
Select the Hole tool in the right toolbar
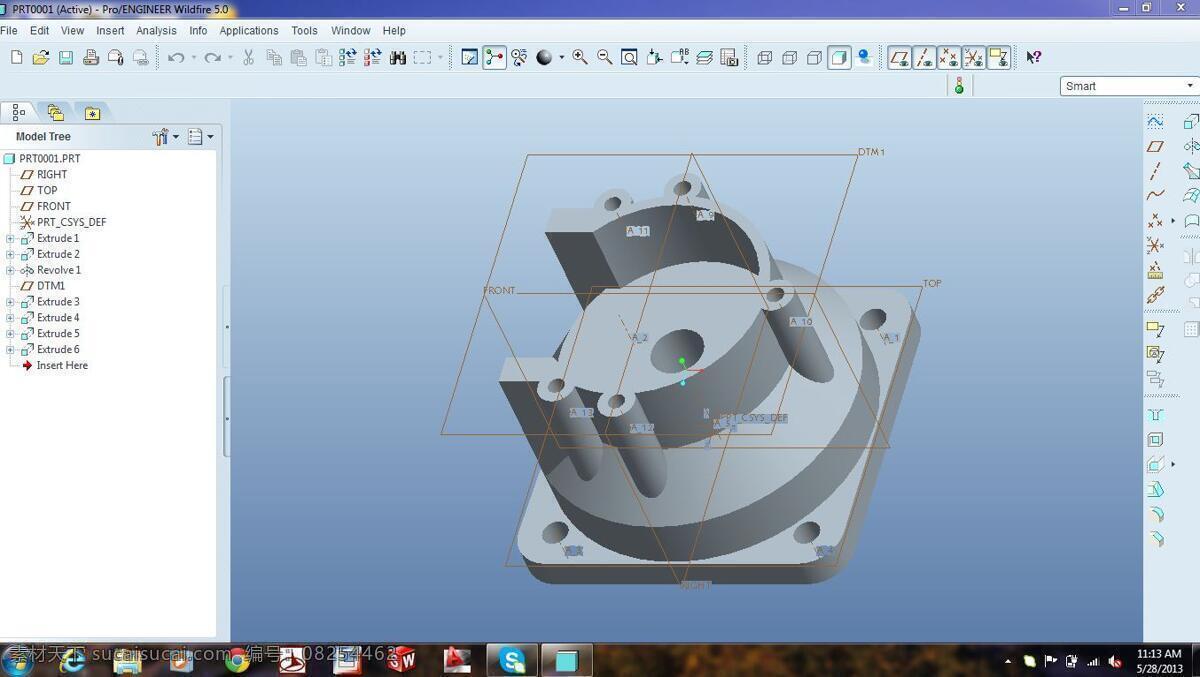coord(1155,415)
